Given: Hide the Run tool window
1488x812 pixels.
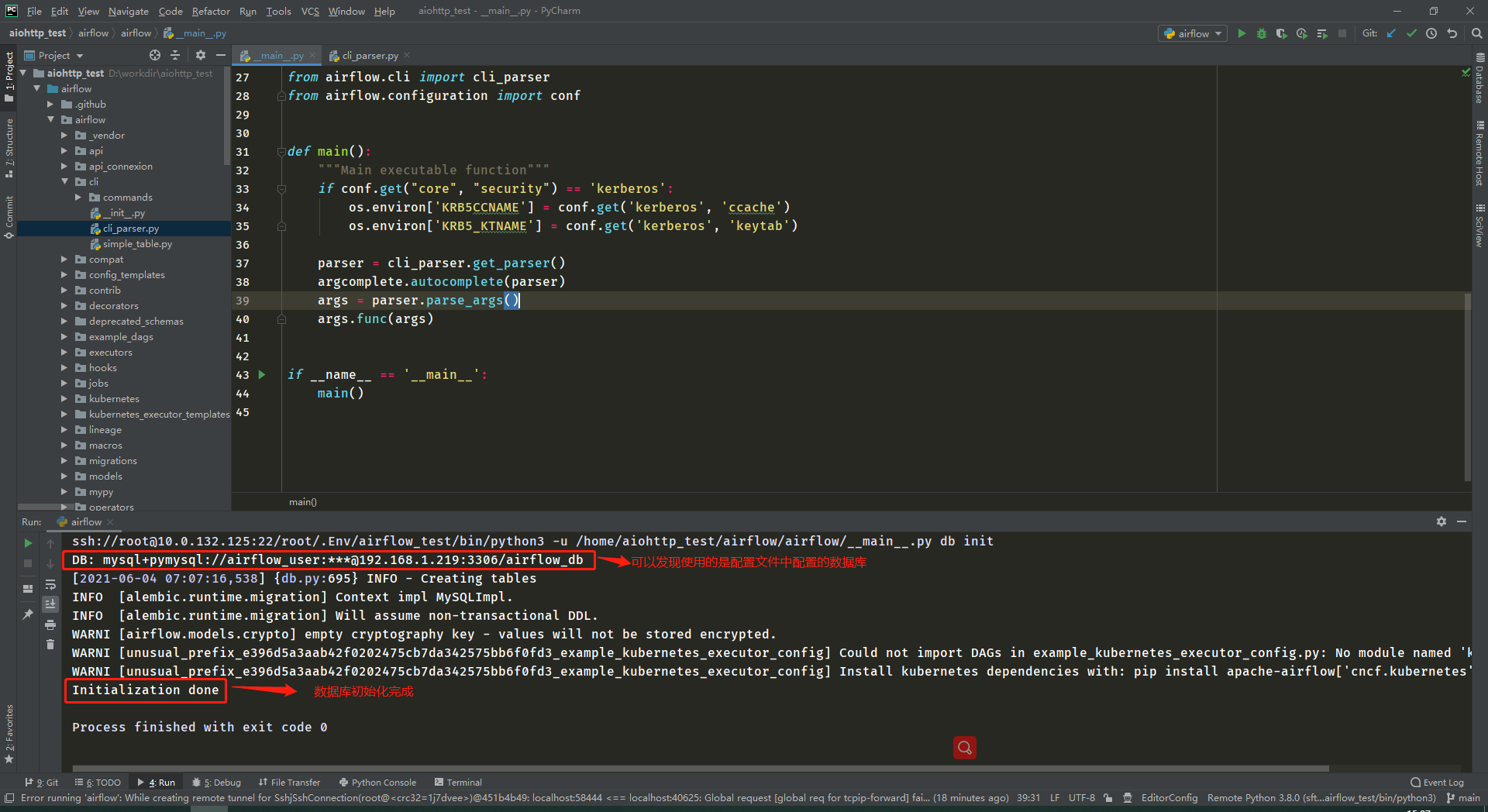Looking at the screenshot, I should (x=1462, y=521).
